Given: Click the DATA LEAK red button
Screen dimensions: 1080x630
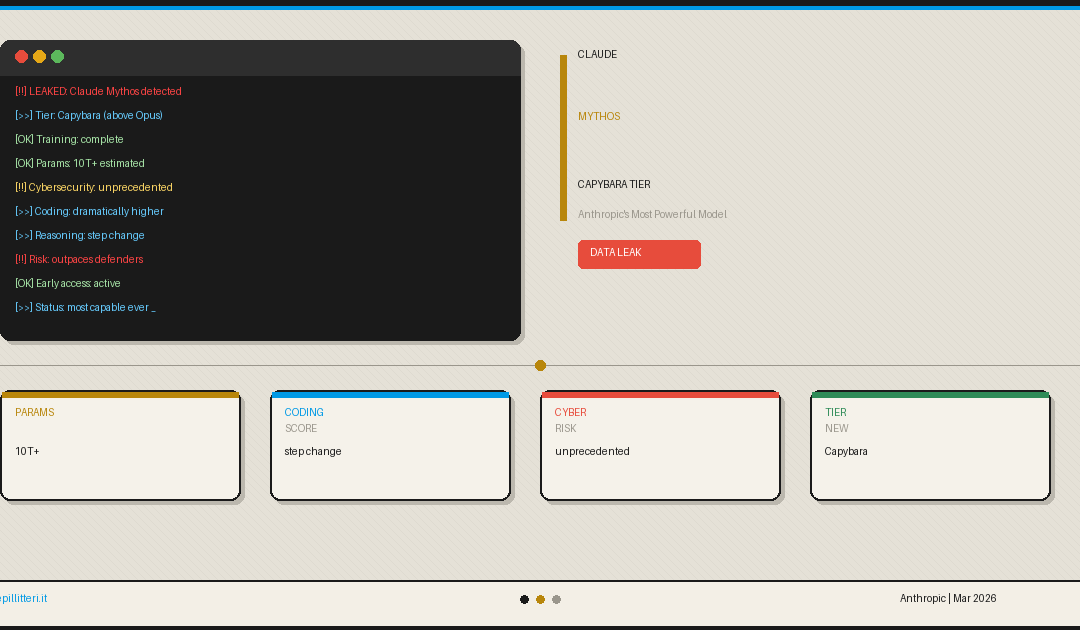Looking at the screenshot, I should [639, 254].
